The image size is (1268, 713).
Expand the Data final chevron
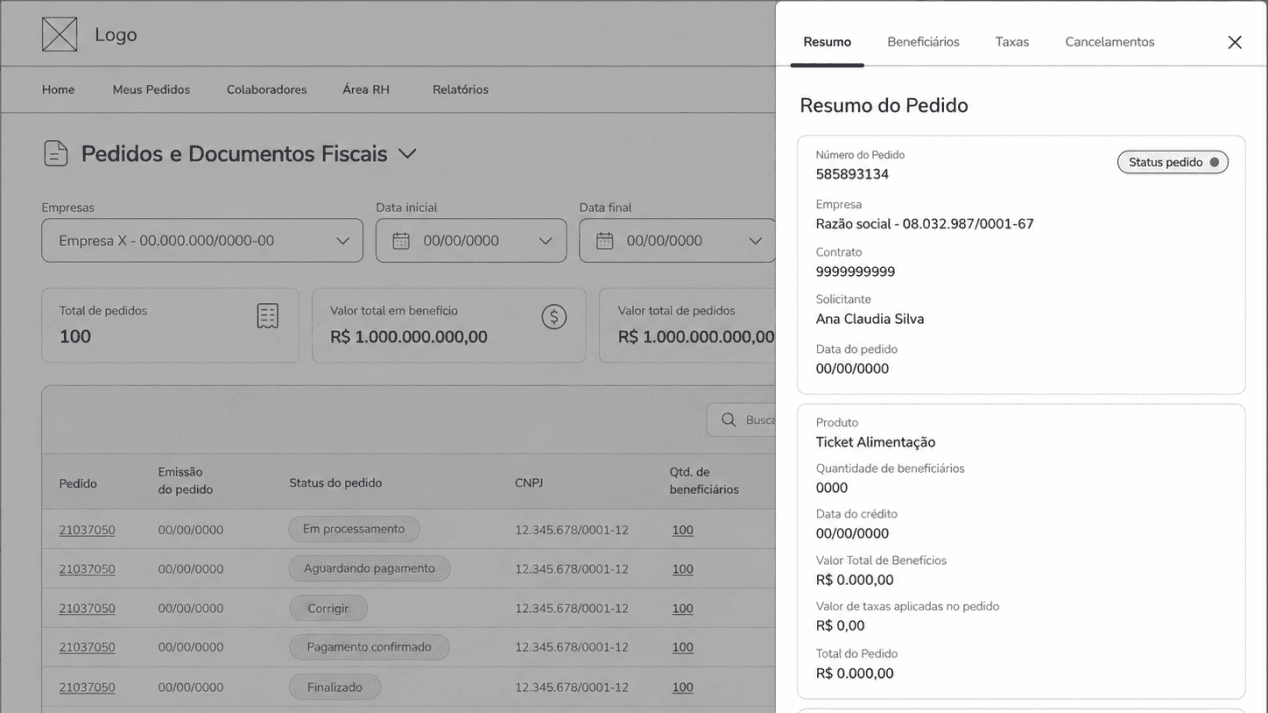(755, 241)
